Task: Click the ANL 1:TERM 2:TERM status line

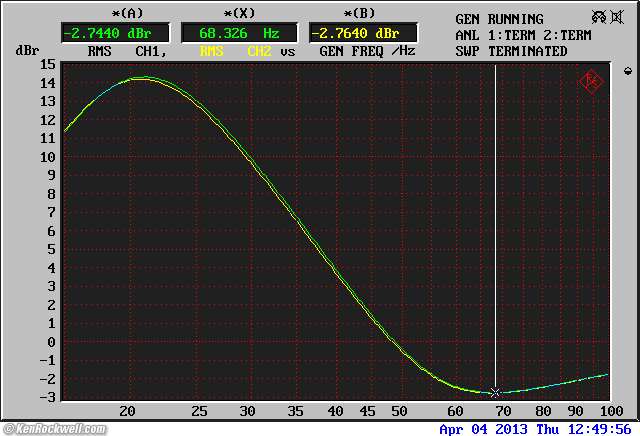Action: 525,35
